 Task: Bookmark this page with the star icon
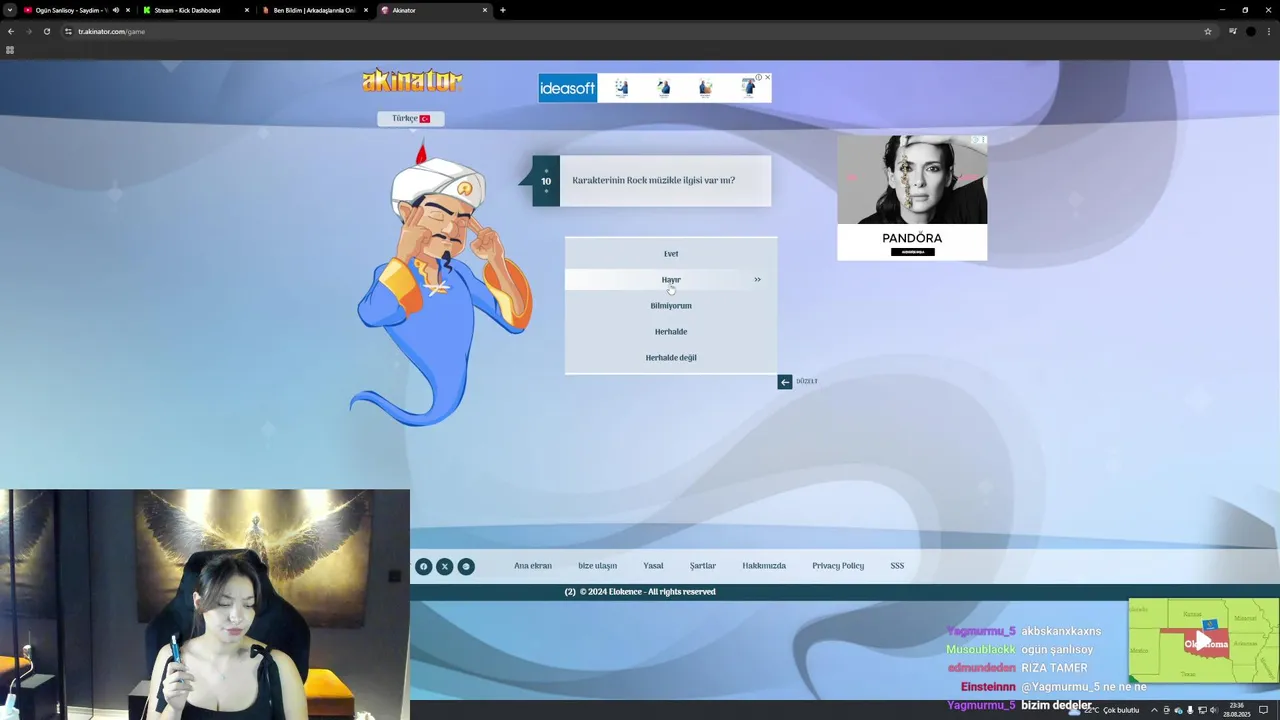pyautogui.click(x=1208, y=31)
